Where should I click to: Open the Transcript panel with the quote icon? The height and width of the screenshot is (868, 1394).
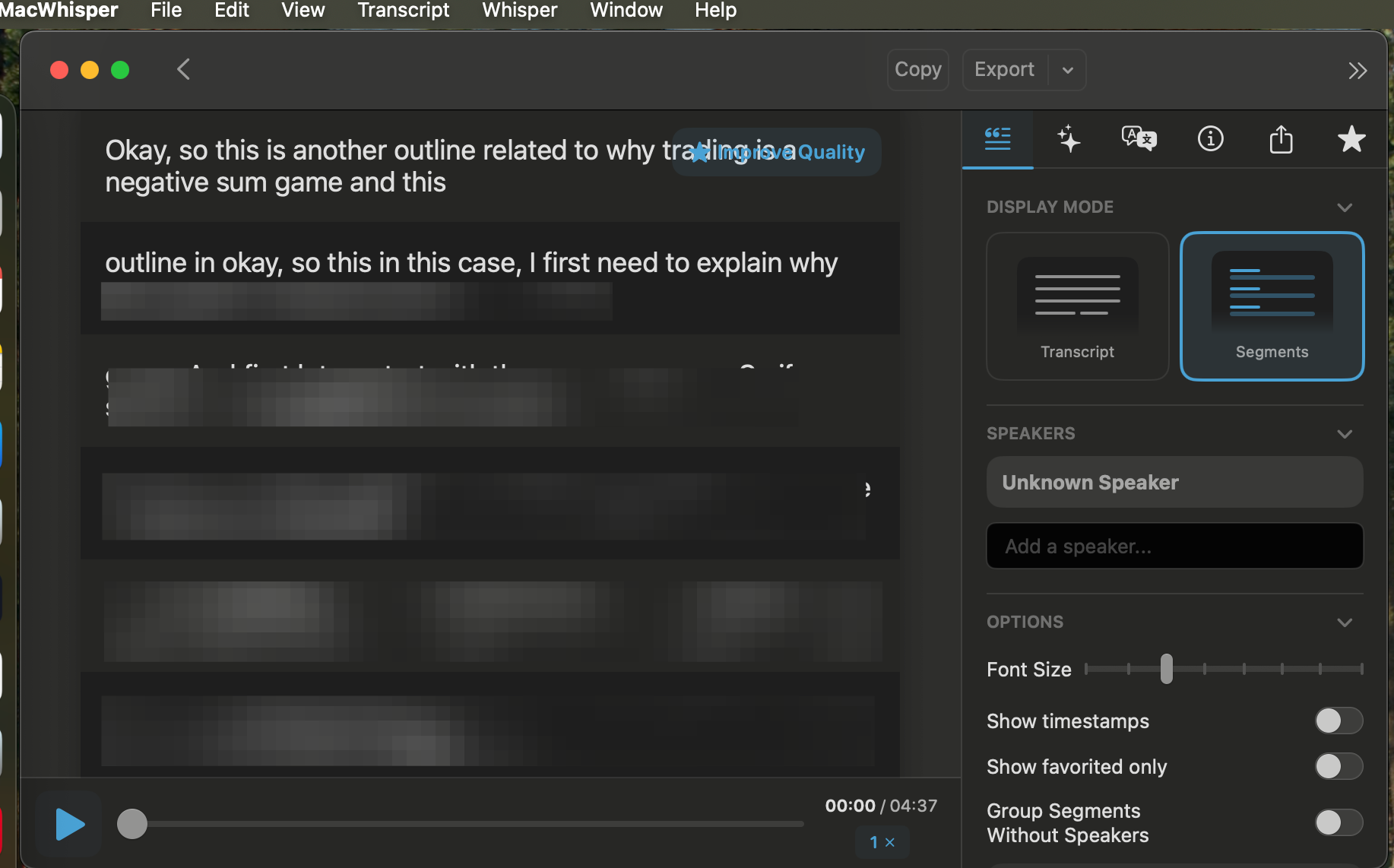click(x=997, y=139)
